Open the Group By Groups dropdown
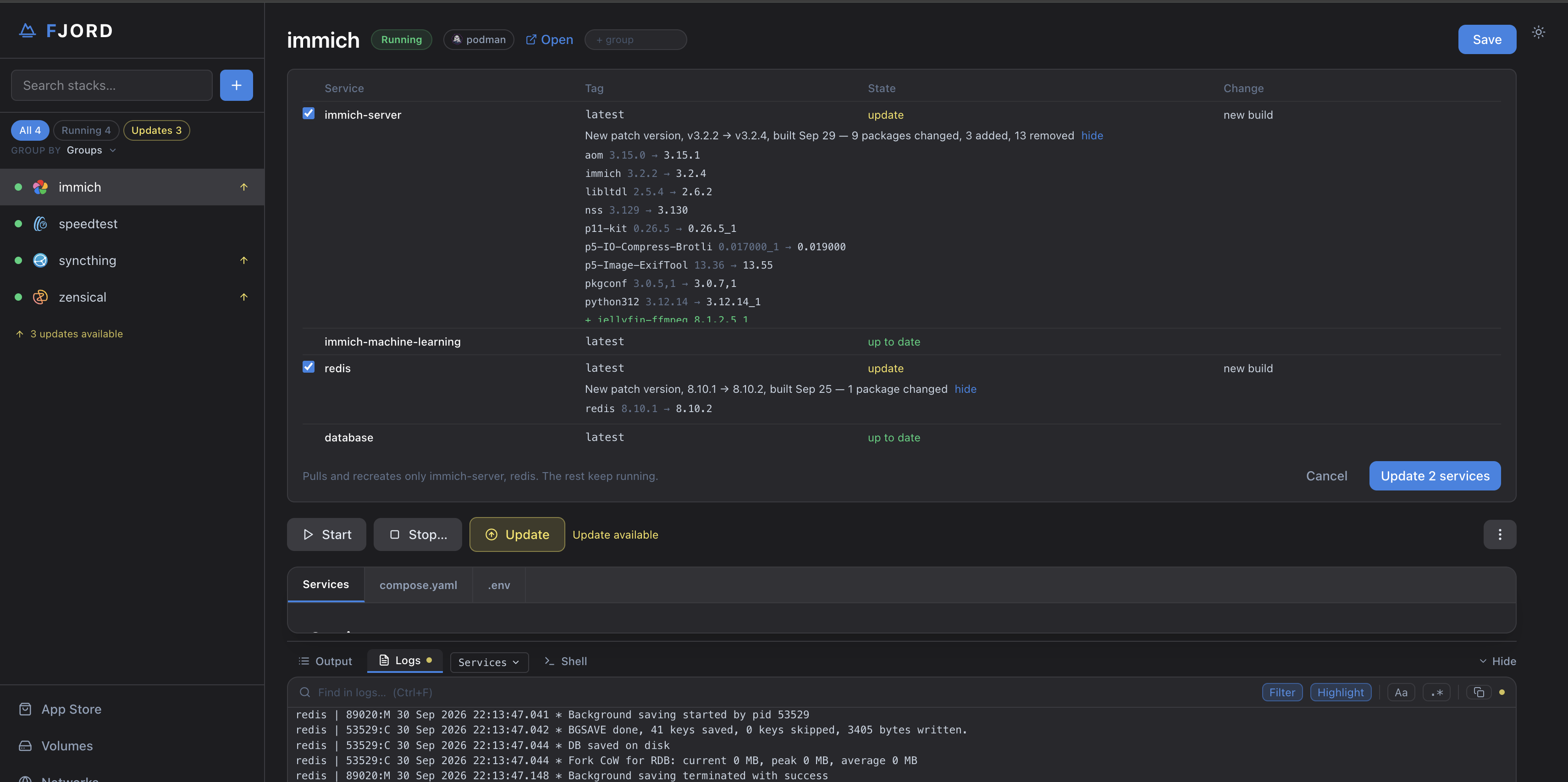This screenshot has width=1568, height=782. point(91,150)
